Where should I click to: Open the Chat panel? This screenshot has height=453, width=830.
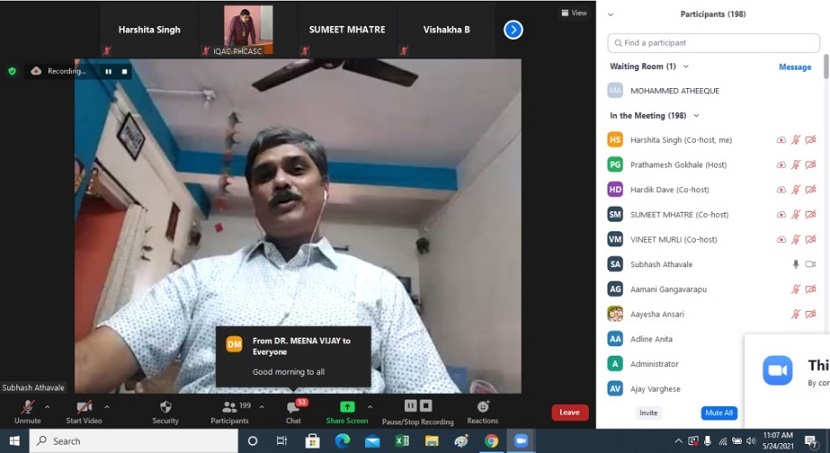tap(293, 408)
